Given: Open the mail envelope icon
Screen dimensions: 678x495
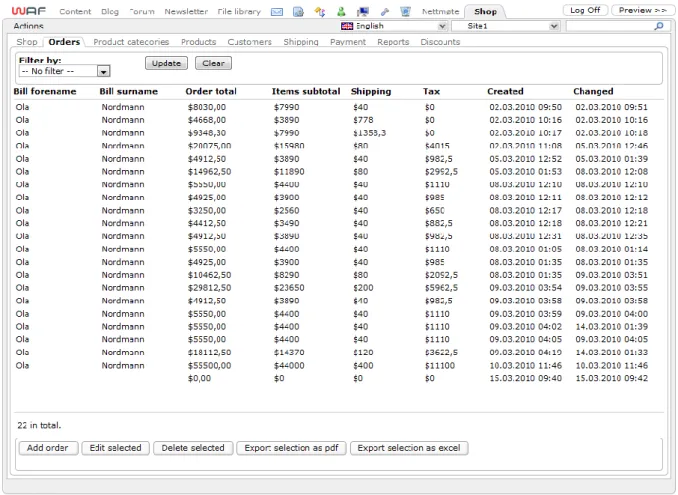Looking at the screenshot, I should point(277,12).
